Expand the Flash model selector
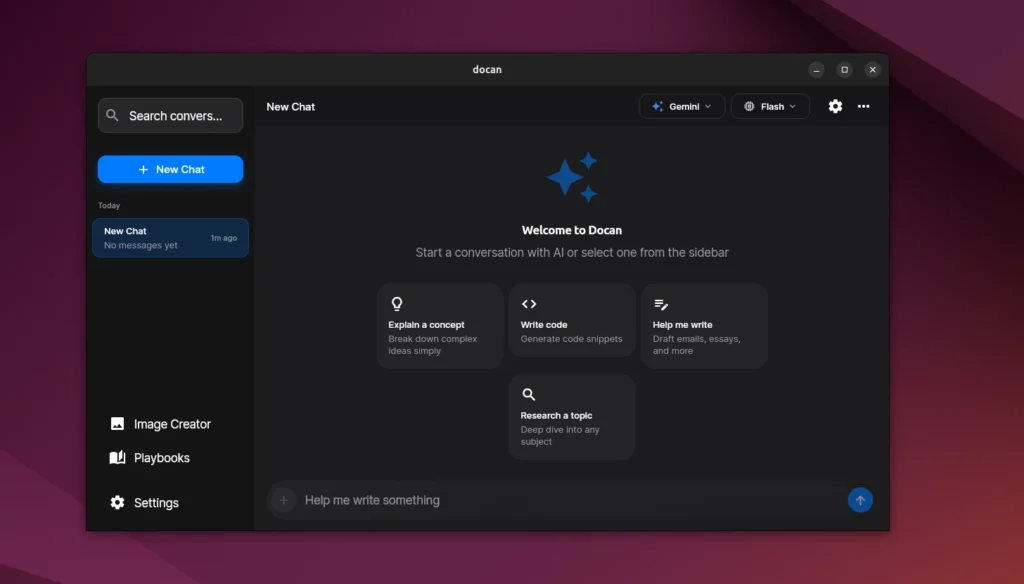The height and width of the screenshot is (584, 1024). click(770, 106)
